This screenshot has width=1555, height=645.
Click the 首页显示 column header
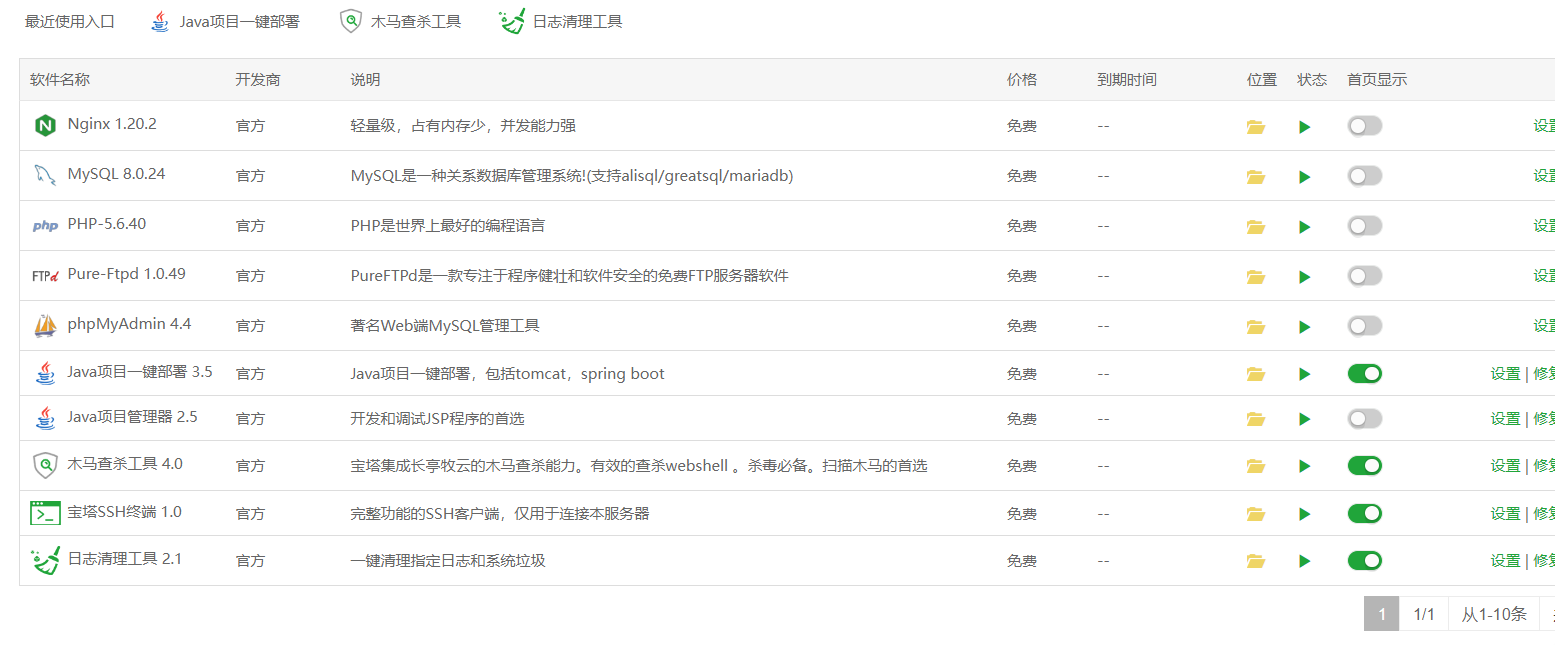tap(1377, 80)
